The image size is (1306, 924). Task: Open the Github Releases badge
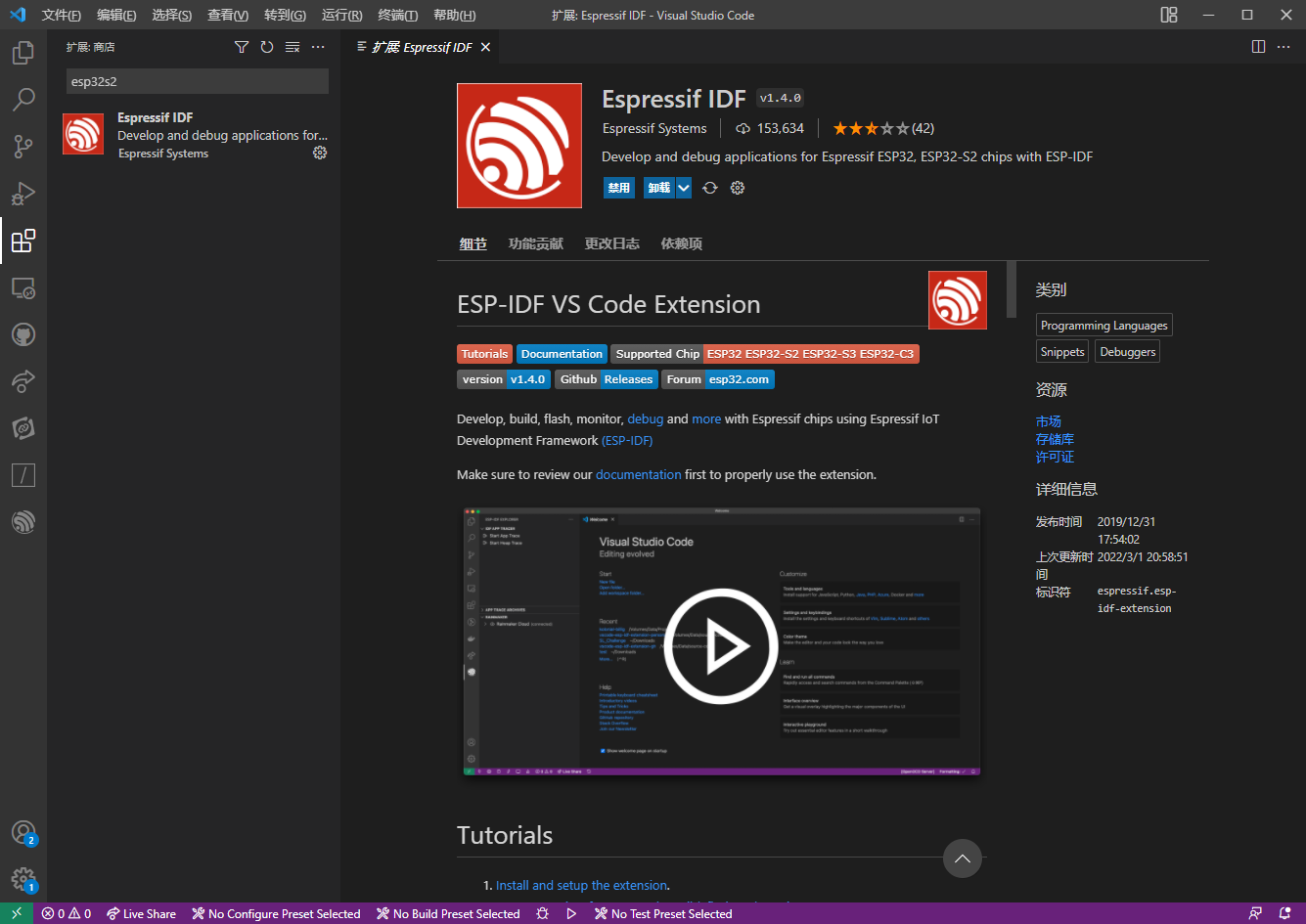tap(607, 379)
